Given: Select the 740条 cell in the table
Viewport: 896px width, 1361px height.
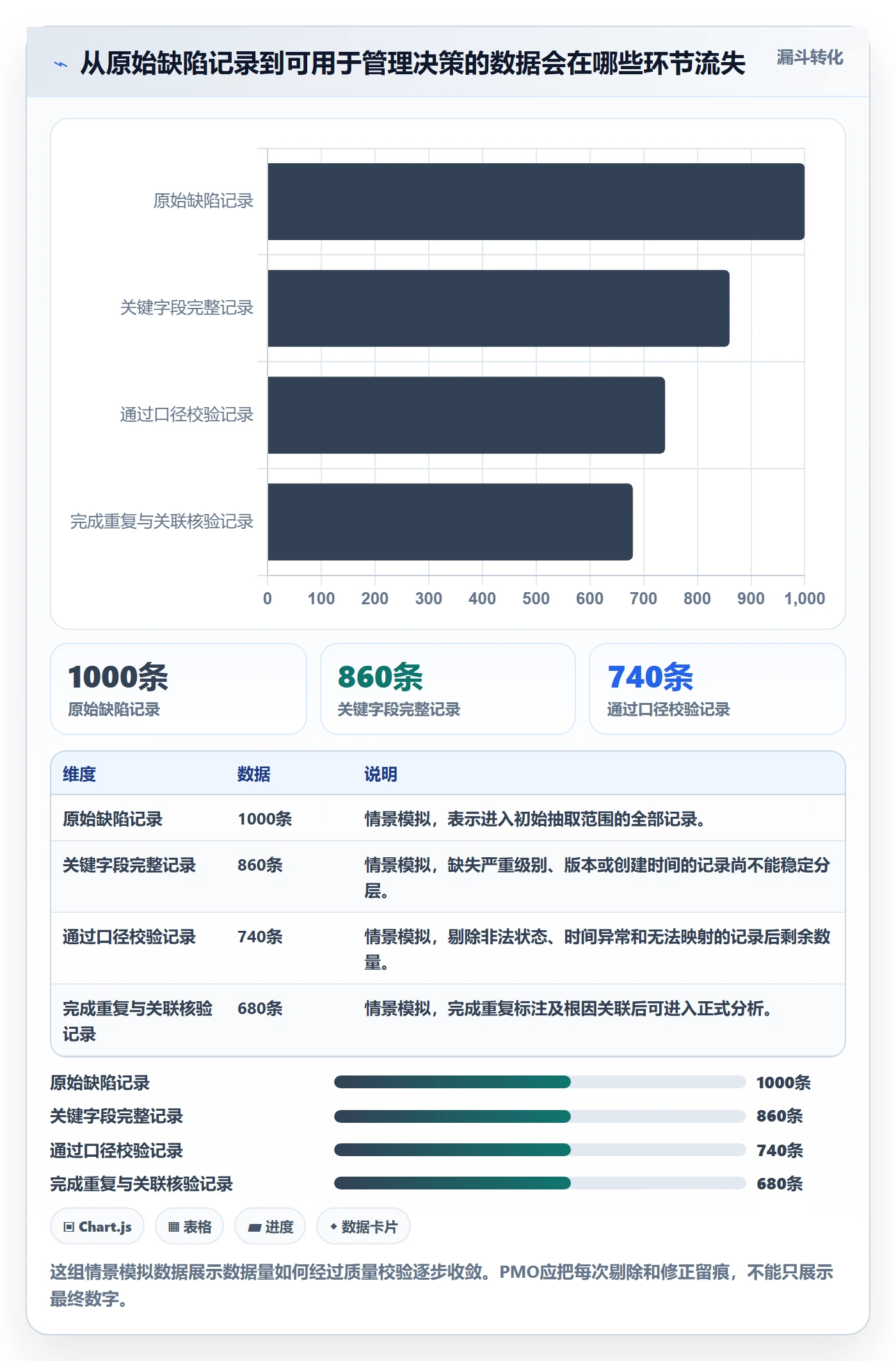Looking at the screenshot, I should pyautogui.click(x=260, y=937).
